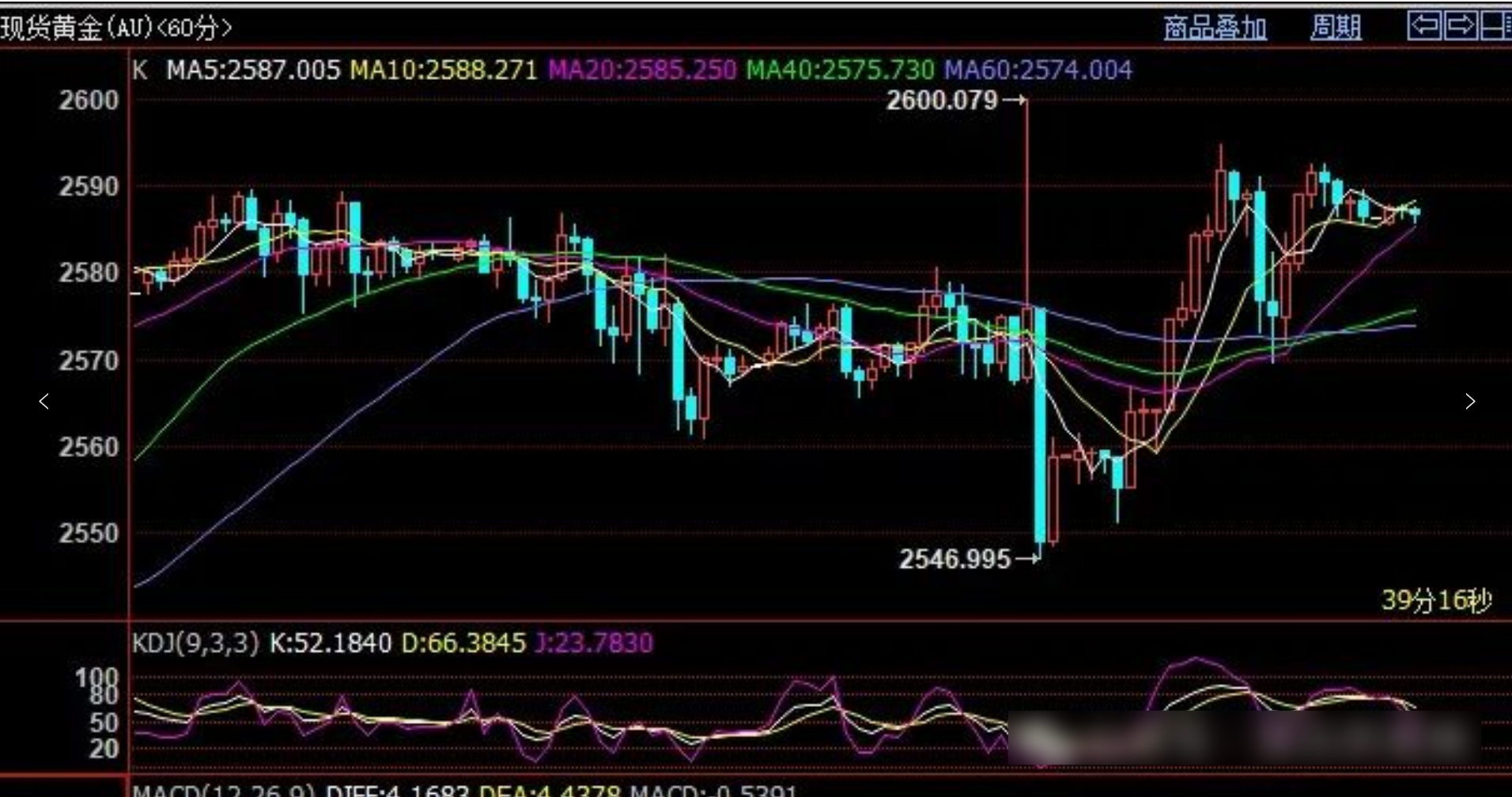Click the D:66.3845 value
Image resolution: width=1512 pixels, height=797 pixels.
coord(463,643)
